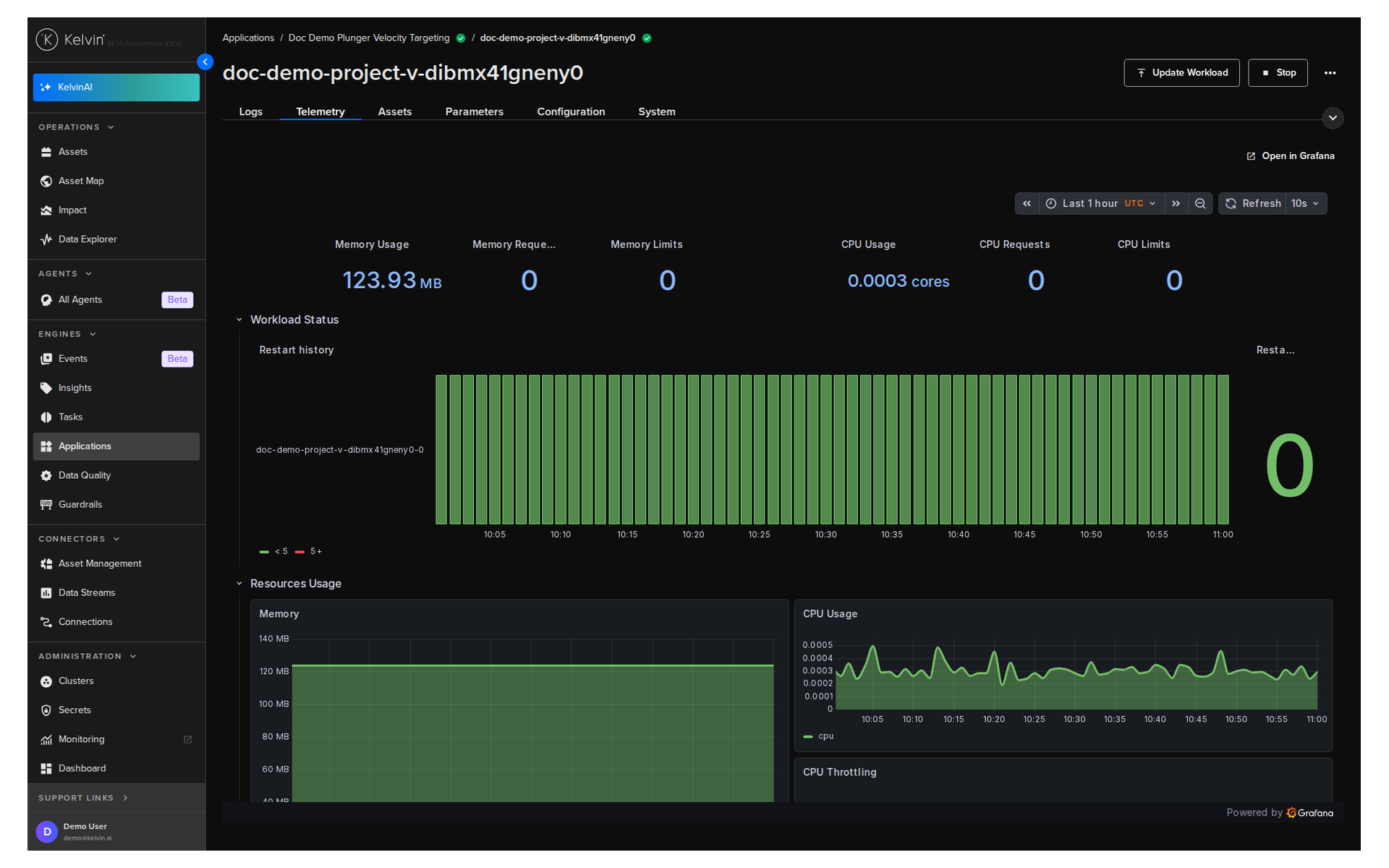Collapse the Workload Status section

click(239, 320)
